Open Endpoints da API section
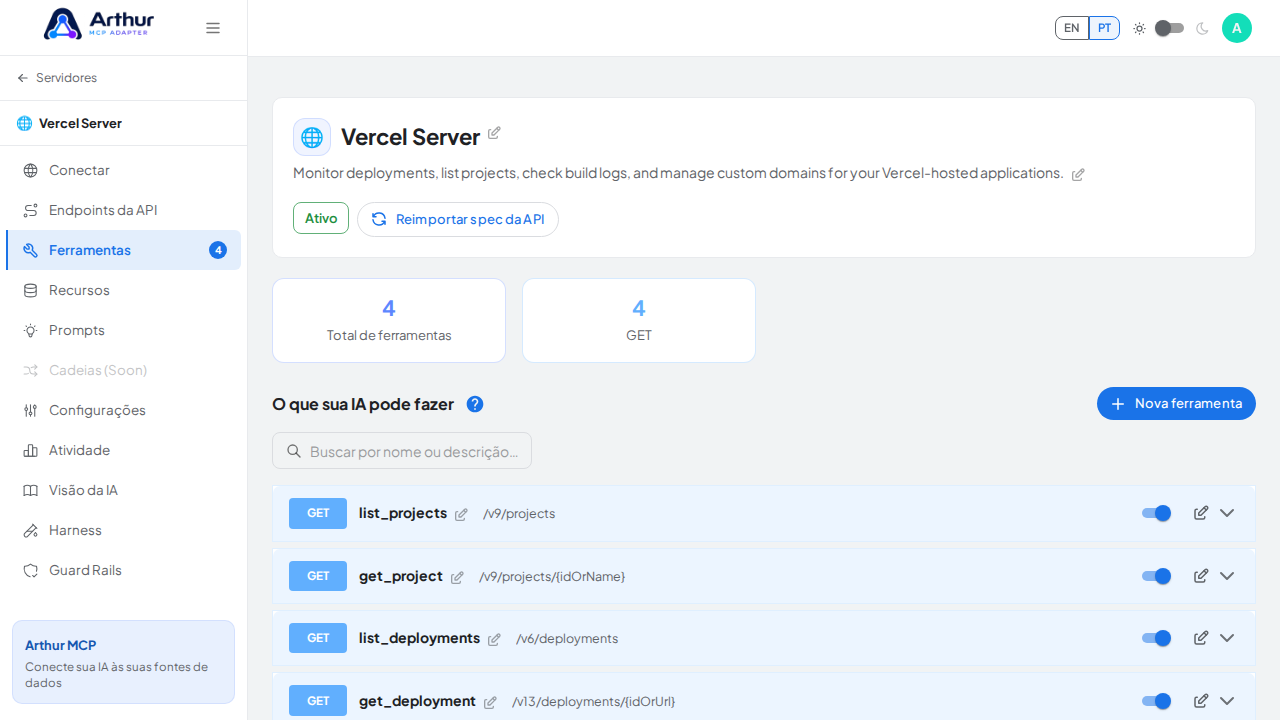Viewport: 1280px width, 720px height. pyautogui.click(x=123, y=210)
